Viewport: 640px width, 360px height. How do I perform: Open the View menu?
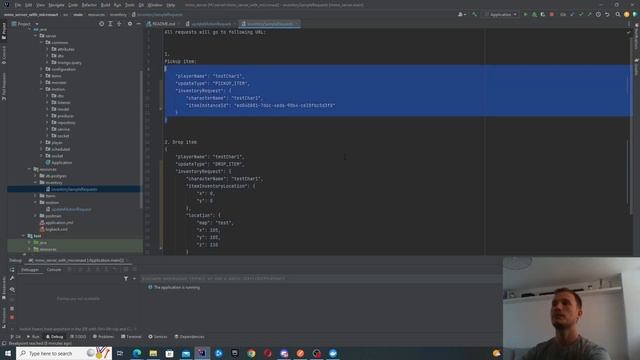pyautogui.click(x=40, y=5)
